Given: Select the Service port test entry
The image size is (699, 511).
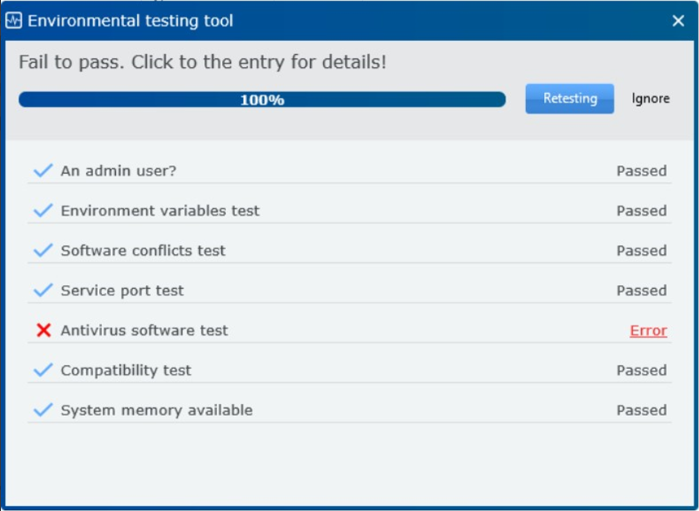Looking at the screenshot, I should tap(350, 290).
